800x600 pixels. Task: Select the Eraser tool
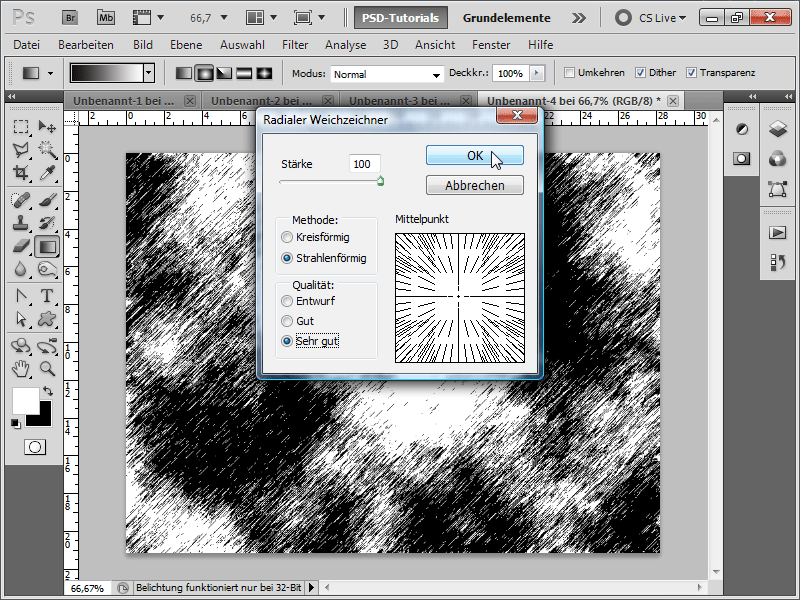(x=21, y=246)
